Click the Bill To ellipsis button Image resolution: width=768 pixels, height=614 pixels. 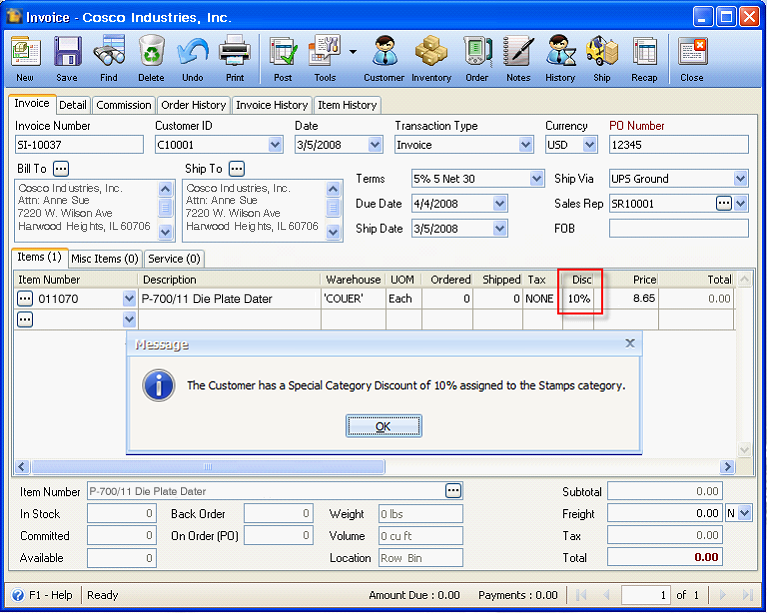click(x=61, y=169)
